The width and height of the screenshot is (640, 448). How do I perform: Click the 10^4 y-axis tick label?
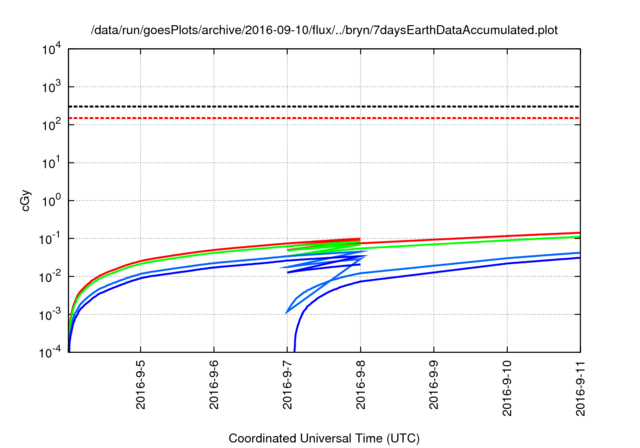click(x=52, y=50)
